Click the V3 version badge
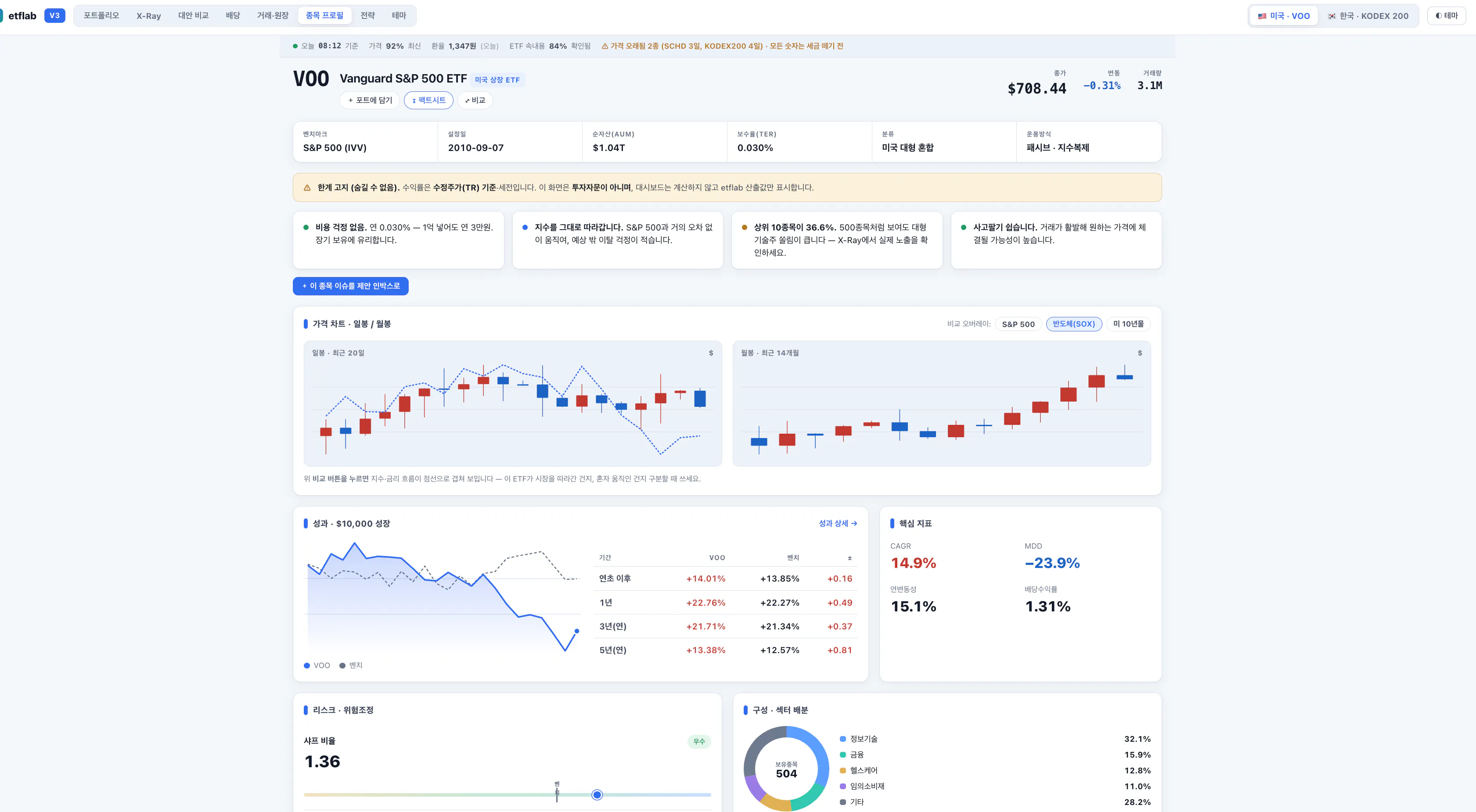 54,15
